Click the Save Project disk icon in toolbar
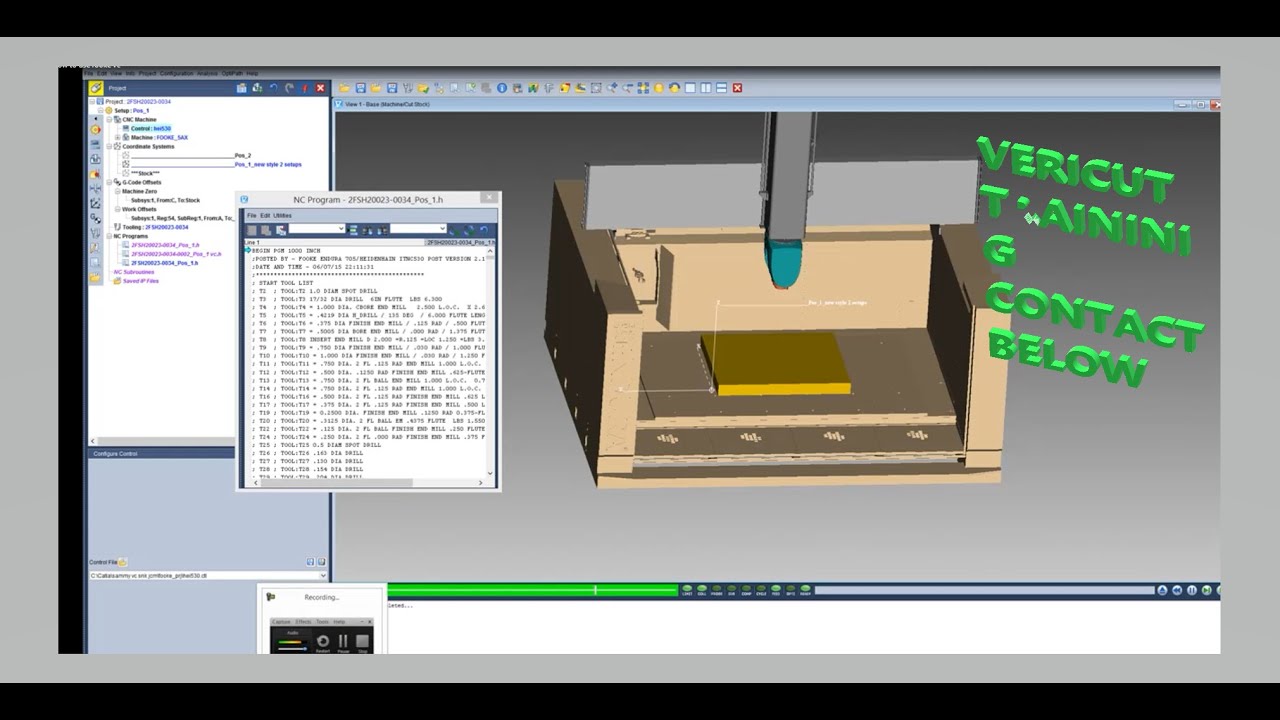The image size is (1280, 720). [360, 88]
